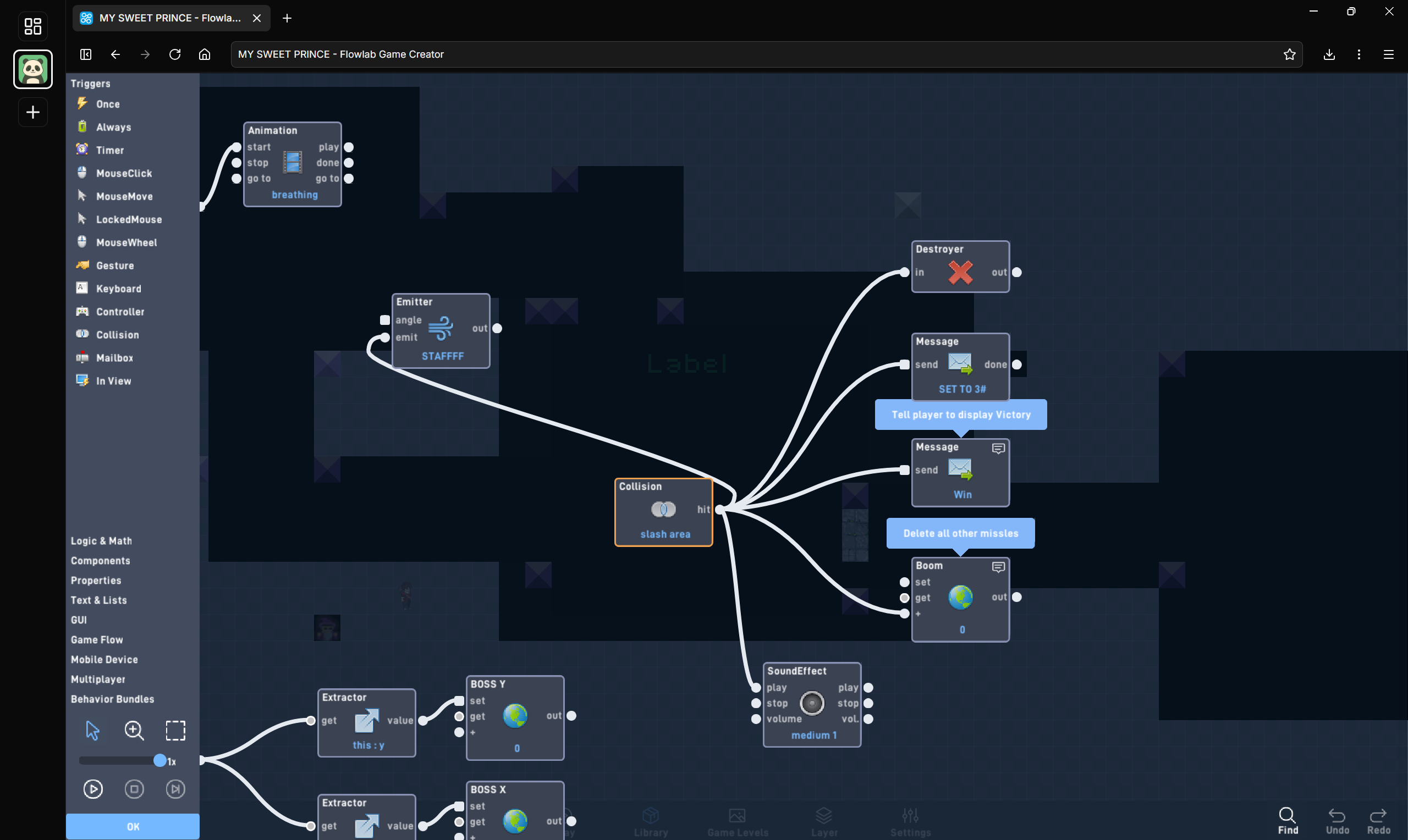Viewport: 1408px width, 840px height.
Task: Bookmark page with the star icon
Action: [x=1289, y=54]
